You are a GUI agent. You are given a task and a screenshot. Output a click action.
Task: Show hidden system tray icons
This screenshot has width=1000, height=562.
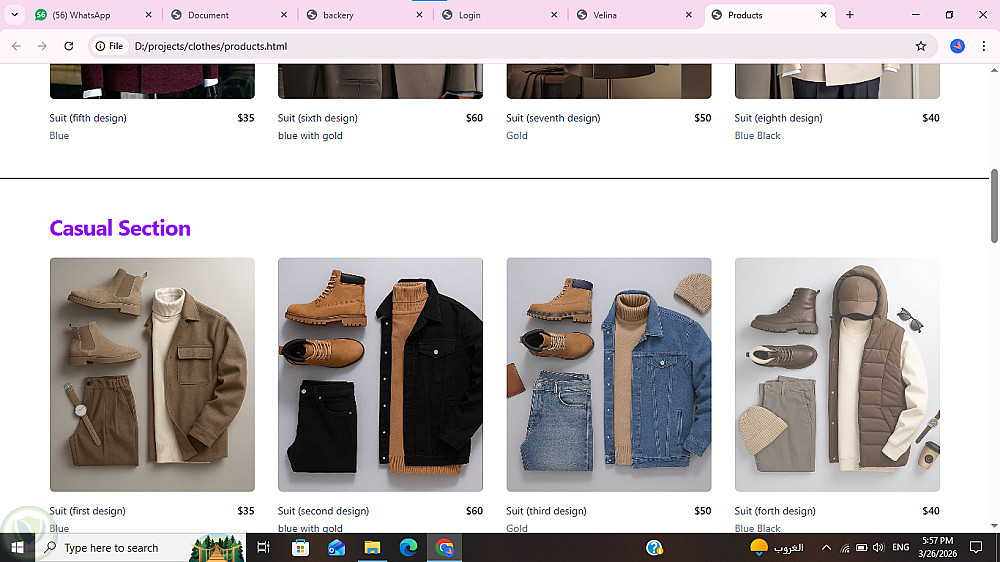coord(826,547)
